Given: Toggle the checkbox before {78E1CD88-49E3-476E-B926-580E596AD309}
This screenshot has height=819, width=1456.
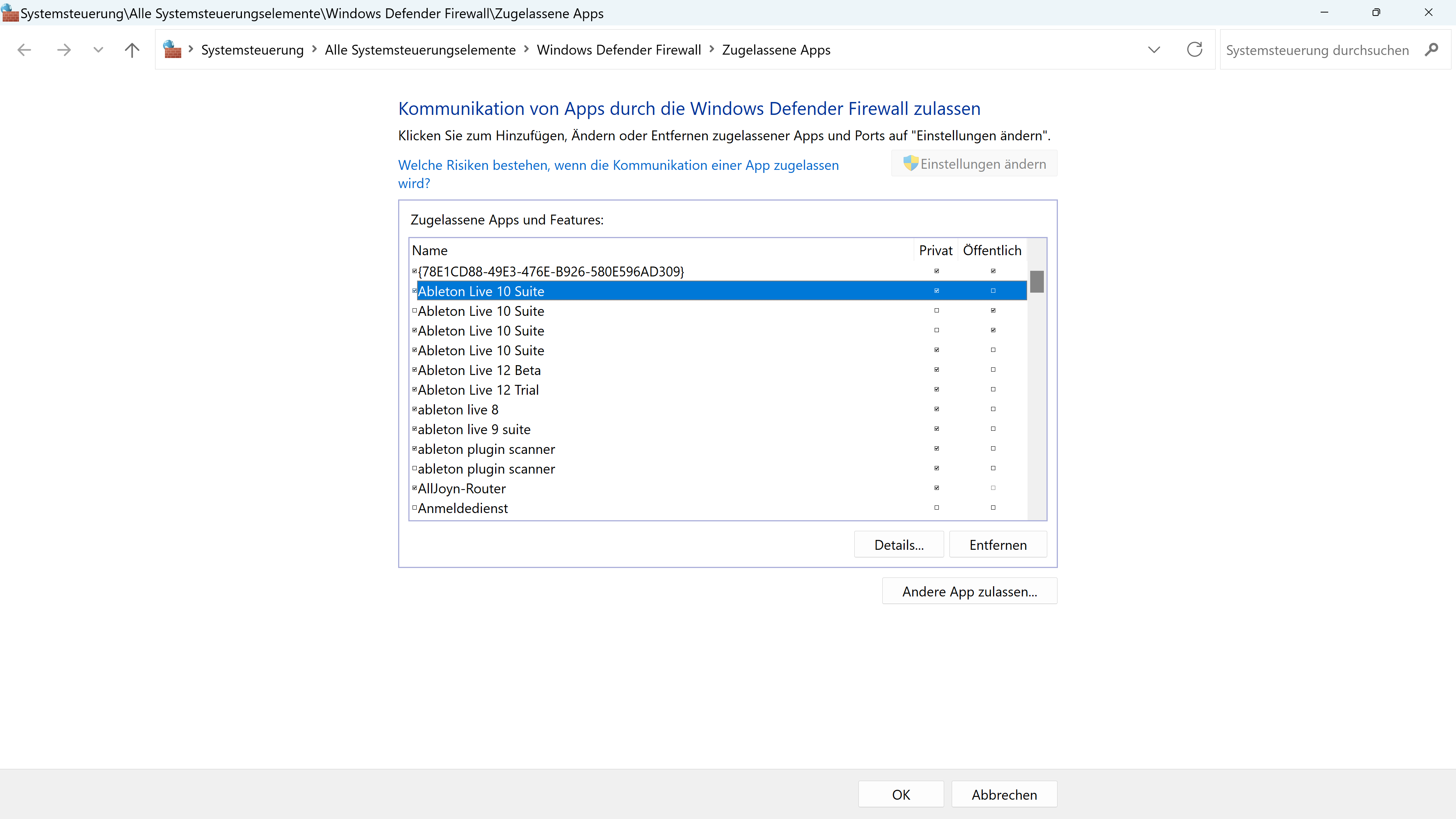Looking at the screenshot, I should 414,271.
